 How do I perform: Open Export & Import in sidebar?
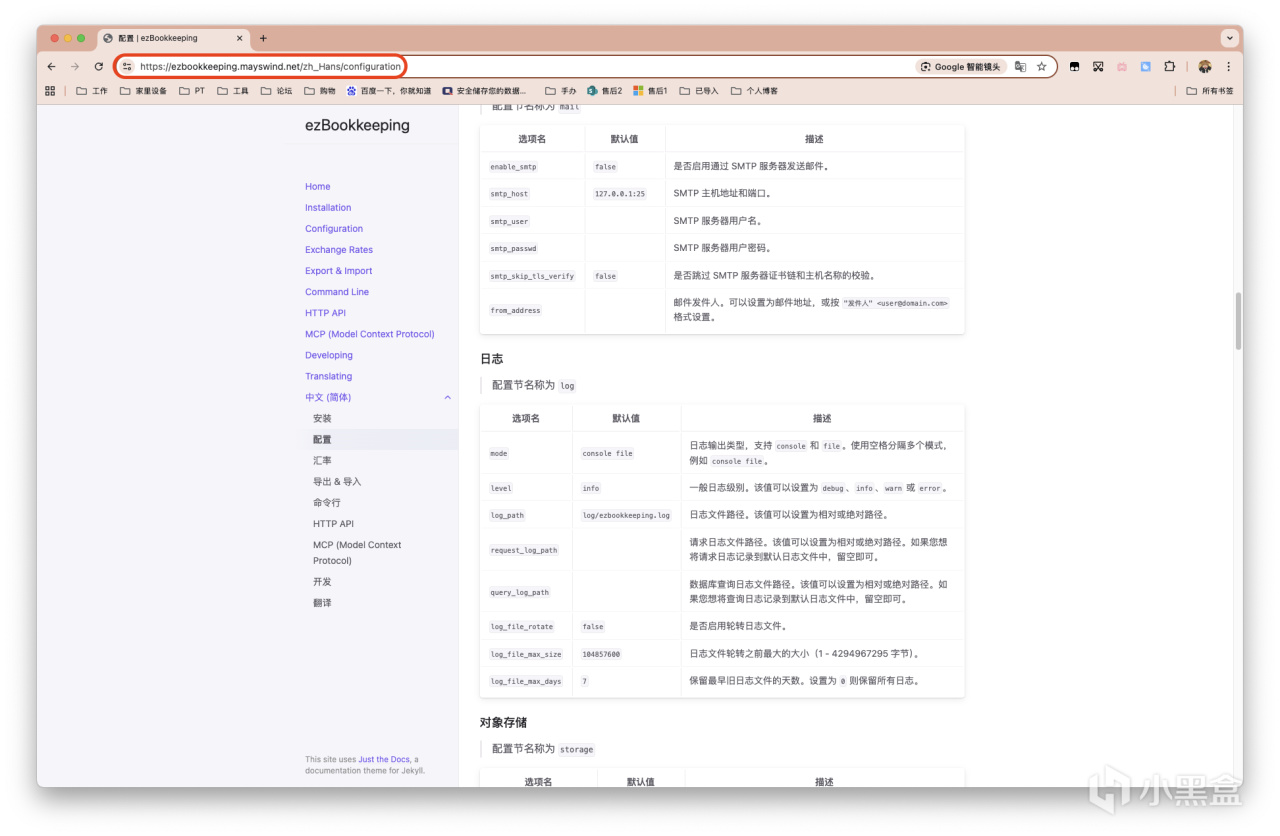339,271
